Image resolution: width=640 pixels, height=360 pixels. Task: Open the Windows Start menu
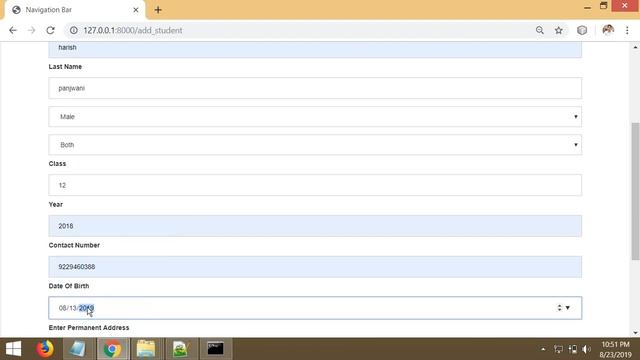(13, 349)
